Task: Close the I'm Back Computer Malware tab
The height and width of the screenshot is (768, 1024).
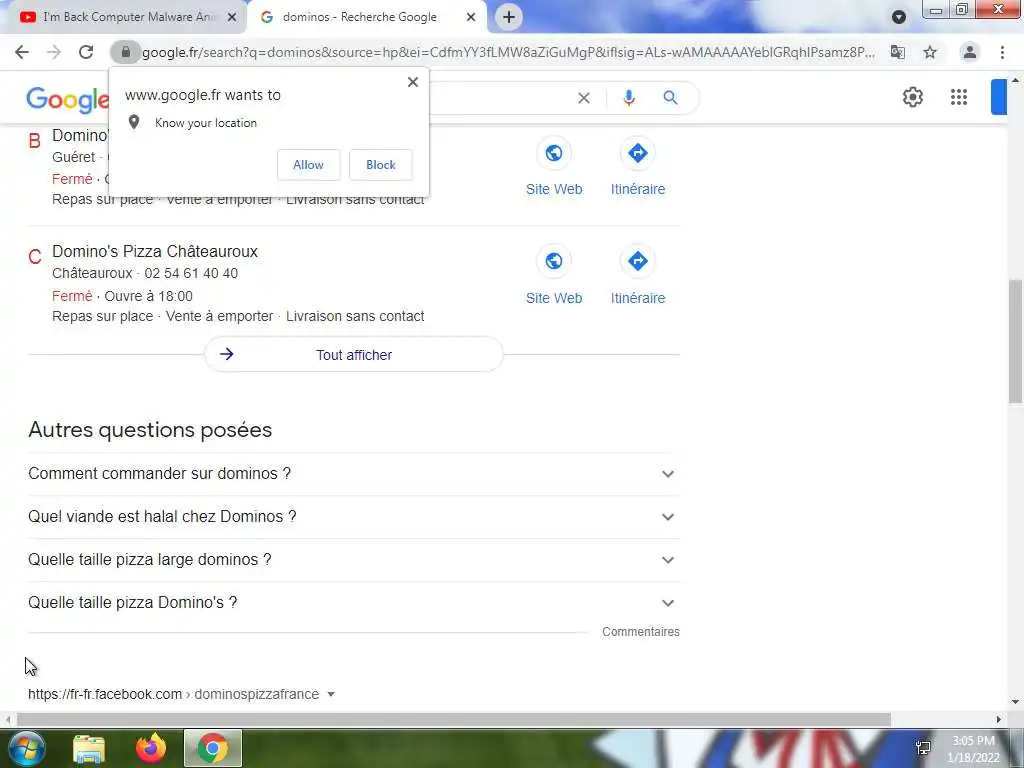Action: [x=232, y=17]
